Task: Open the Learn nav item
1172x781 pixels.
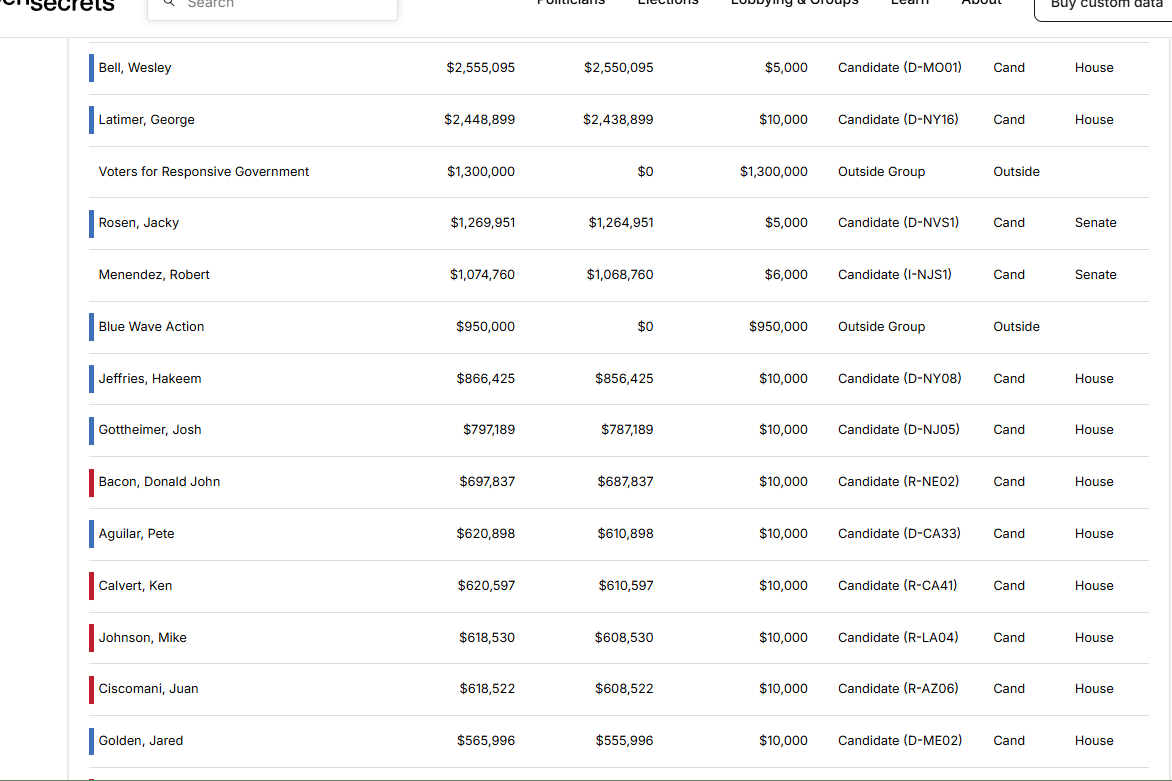Action: [910, 4]
